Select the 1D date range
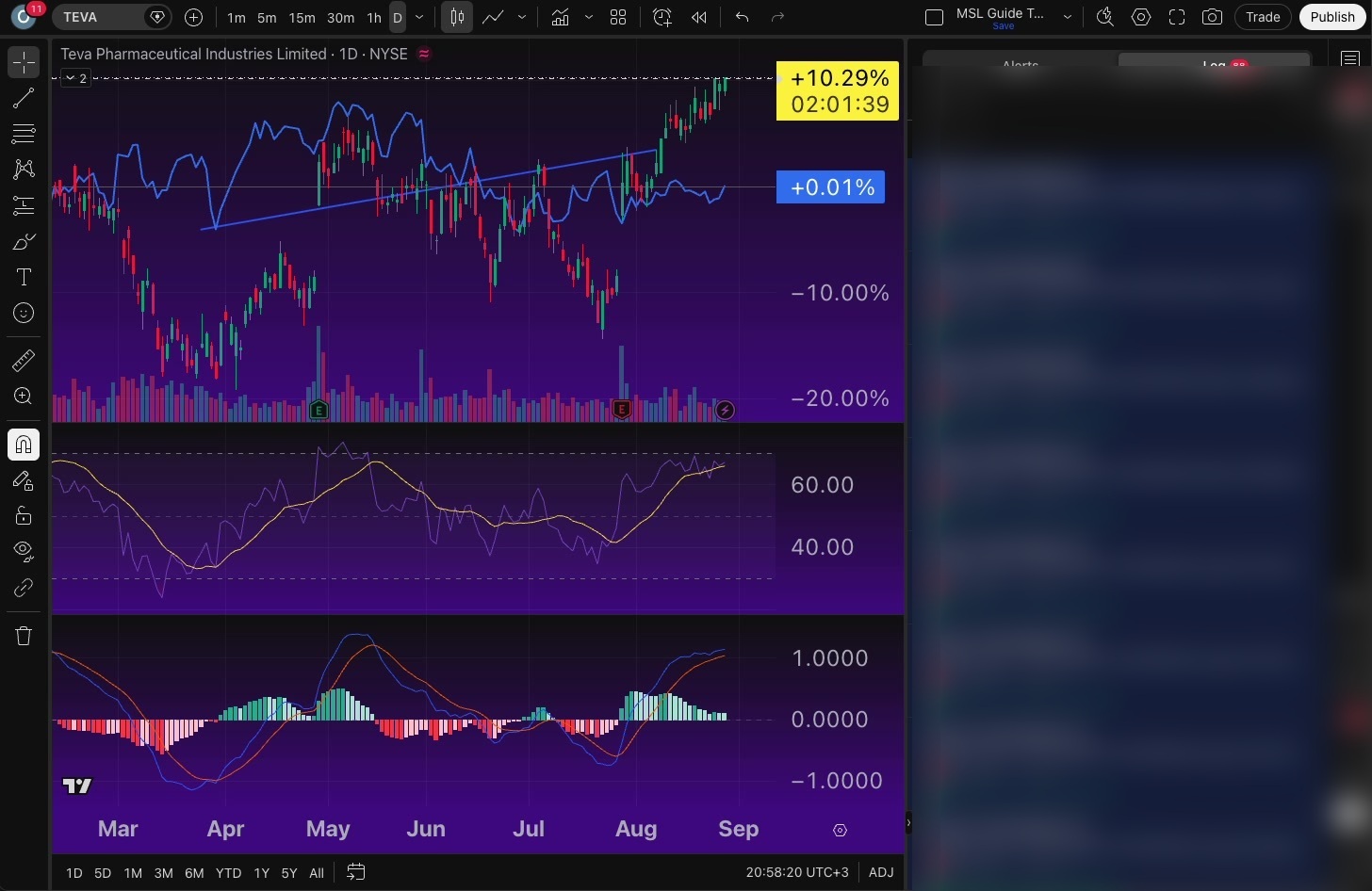Image resolution: width=1372 pixels, height=891 pixels. pyautogui.click(x=74, y=873)
